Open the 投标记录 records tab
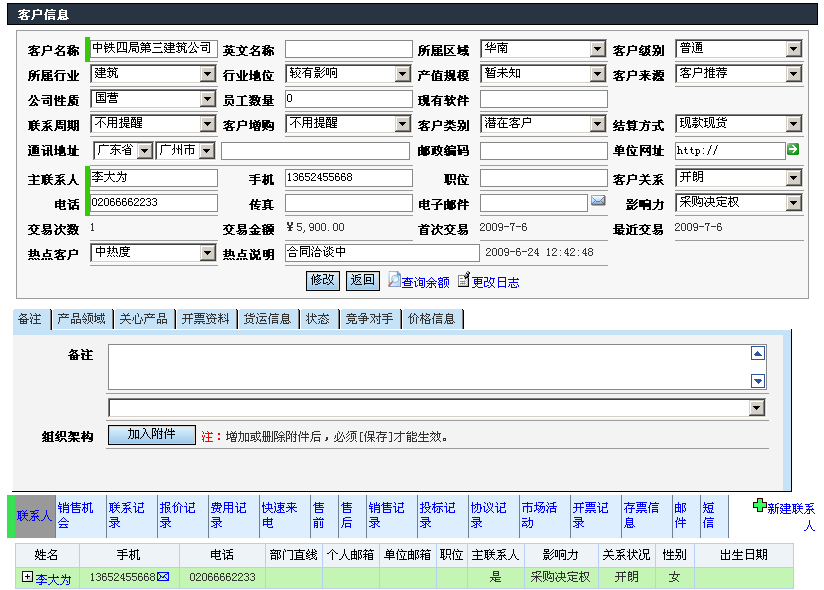Viewport: 824px width, 590px height. point(442,515)
